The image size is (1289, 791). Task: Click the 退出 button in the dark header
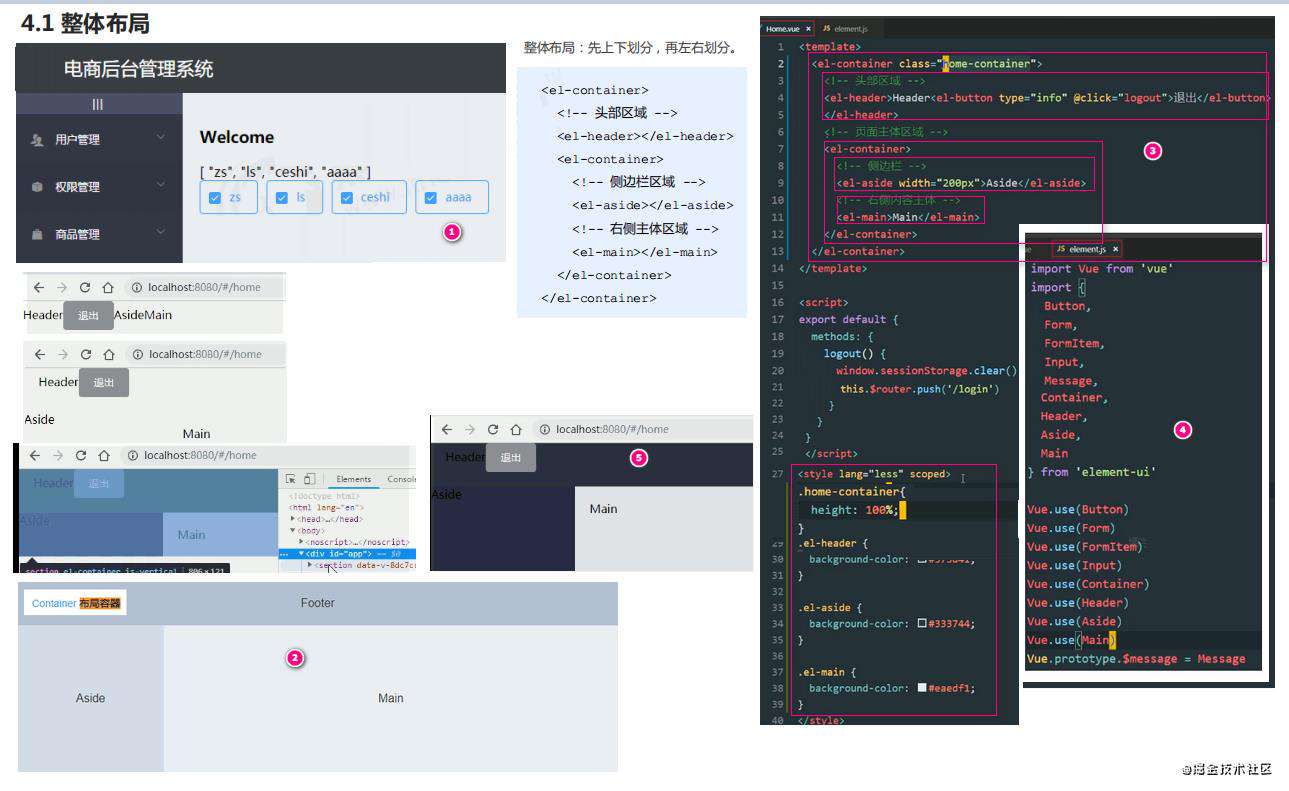click(x=511, y=458)
